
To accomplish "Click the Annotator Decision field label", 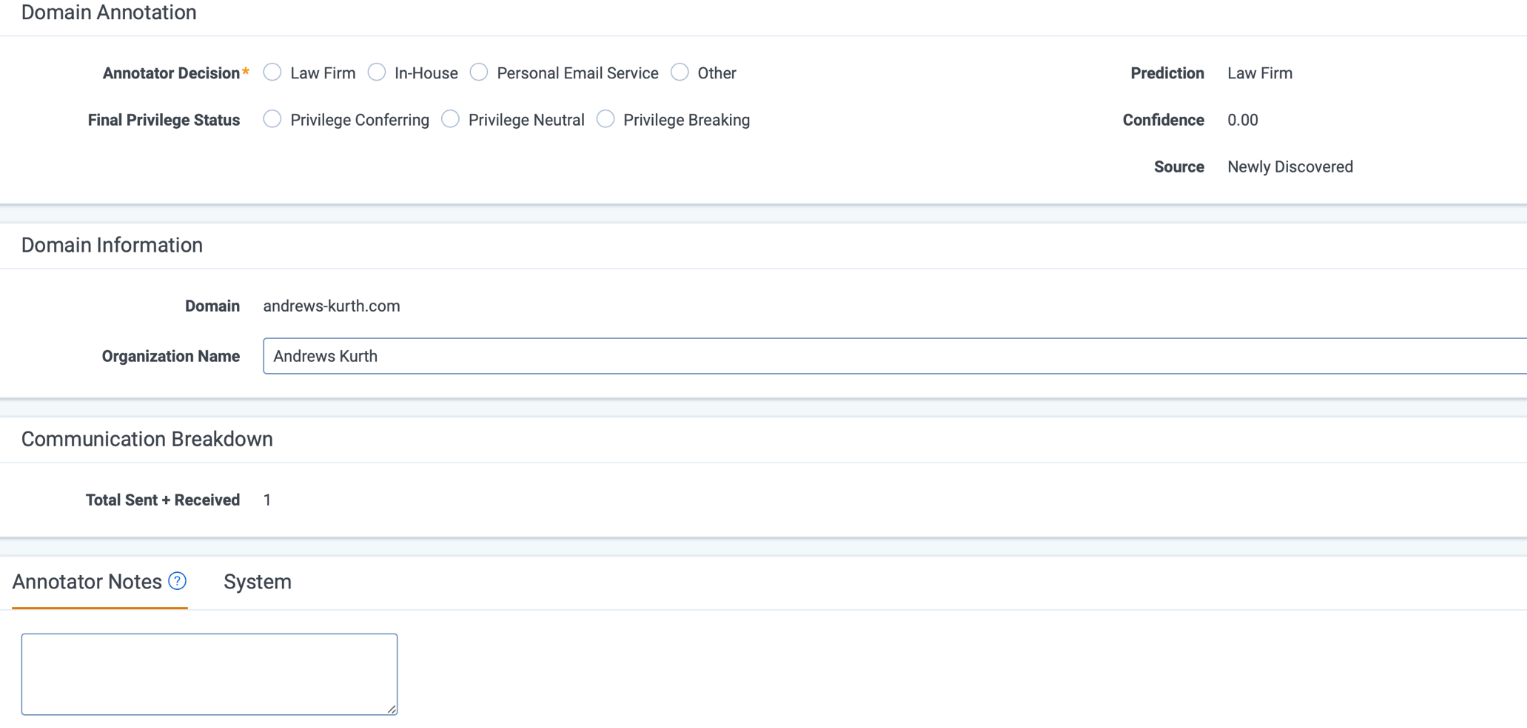I will coord(171,73).
